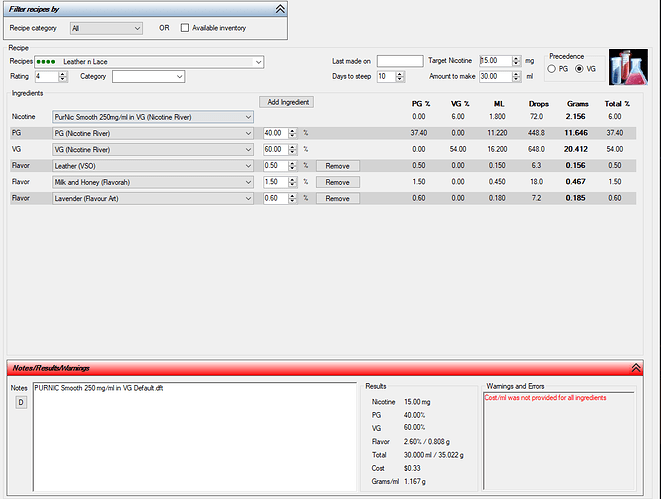This screenshot has width=661, height=499.
Task: Remove the Lavender (Flavour Art) flavor
Action: (338, 199)
